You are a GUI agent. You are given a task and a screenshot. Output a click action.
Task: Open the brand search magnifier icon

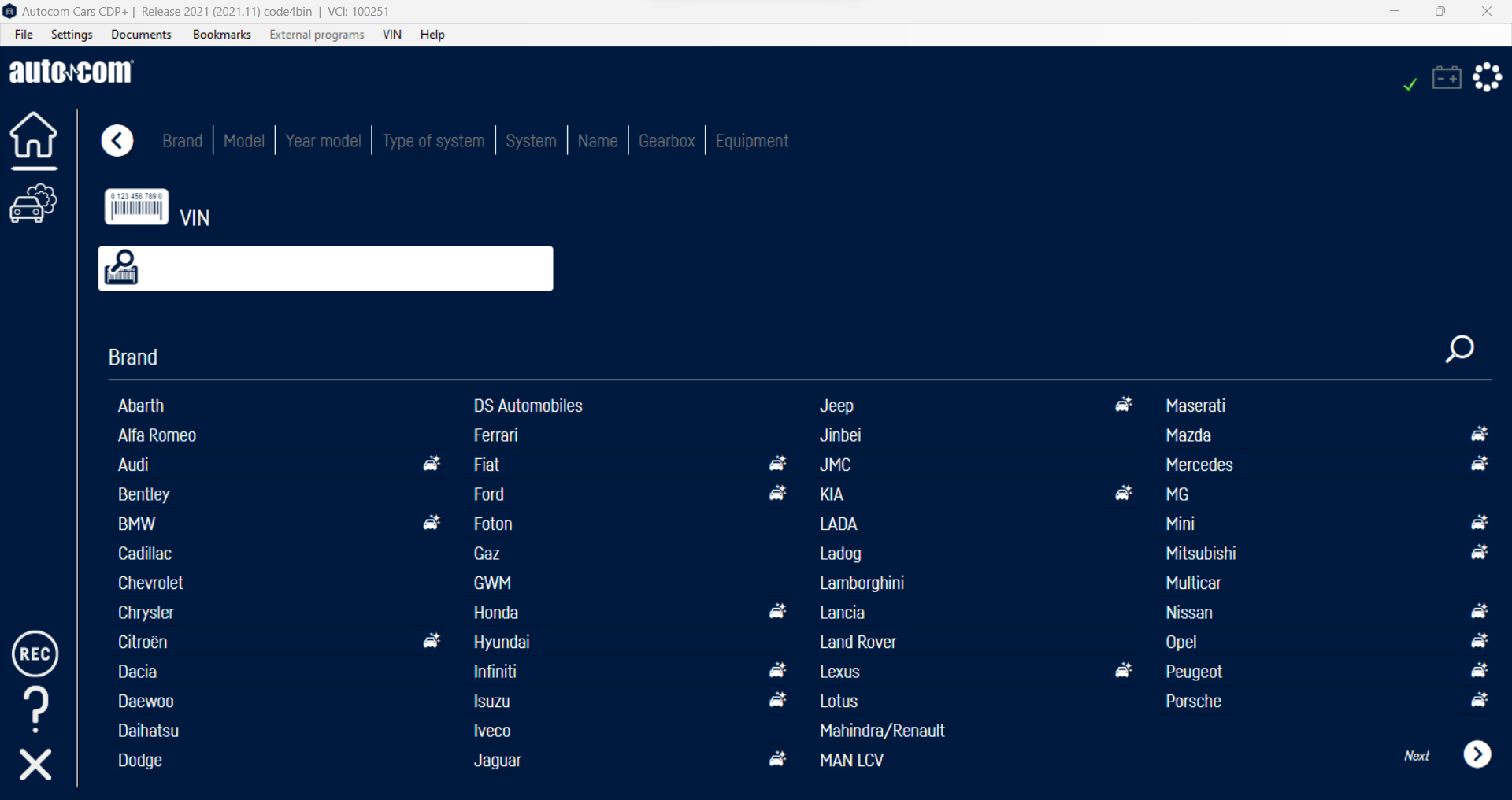(1459, 349)
